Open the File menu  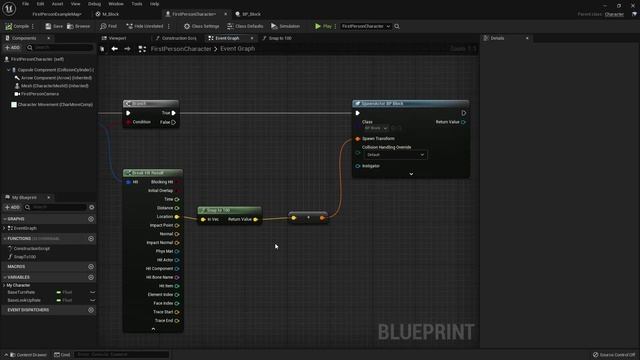(x=25, y=4)
